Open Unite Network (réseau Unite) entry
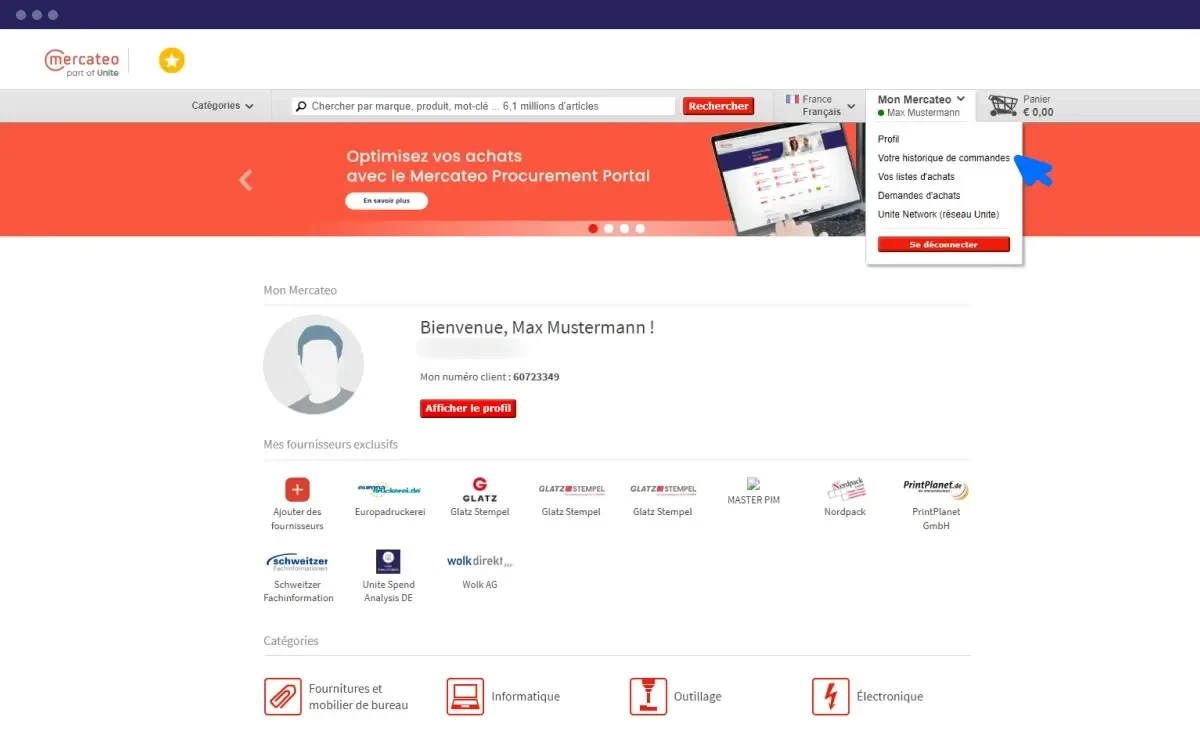The image size is (1200, 733). click(938, 214)
